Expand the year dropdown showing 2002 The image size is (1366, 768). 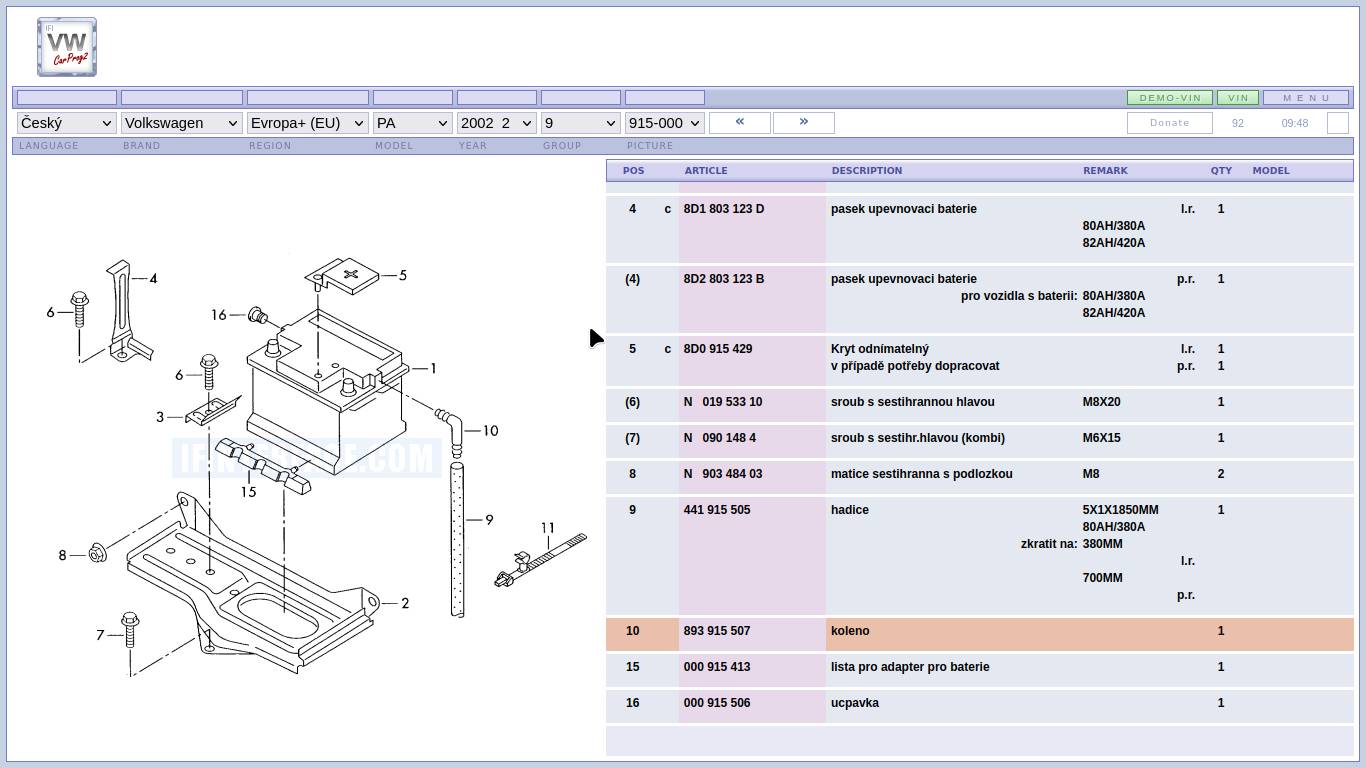(x=497, y=123)
